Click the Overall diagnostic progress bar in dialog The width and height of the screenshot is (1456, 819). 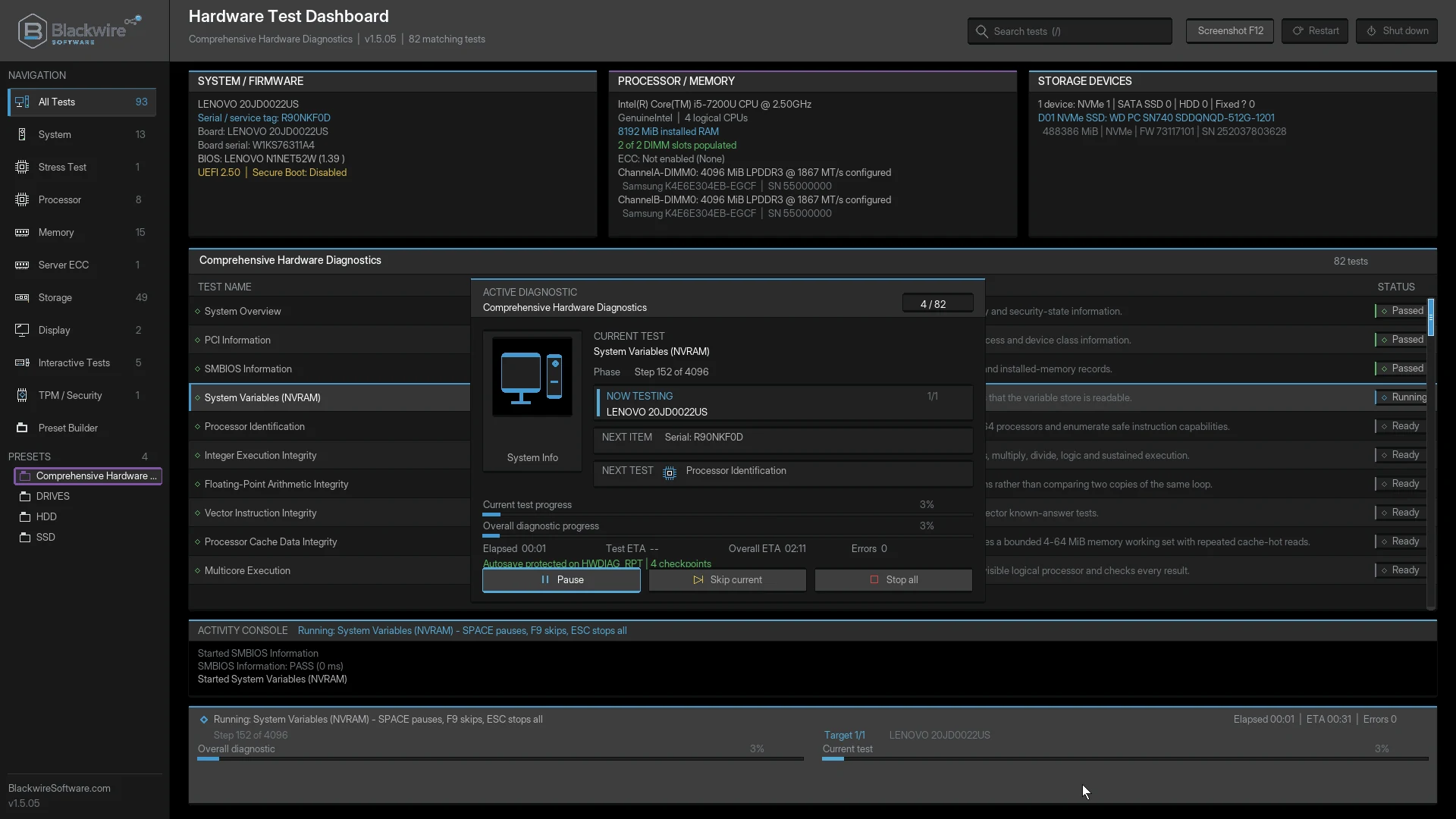point(728,536)
